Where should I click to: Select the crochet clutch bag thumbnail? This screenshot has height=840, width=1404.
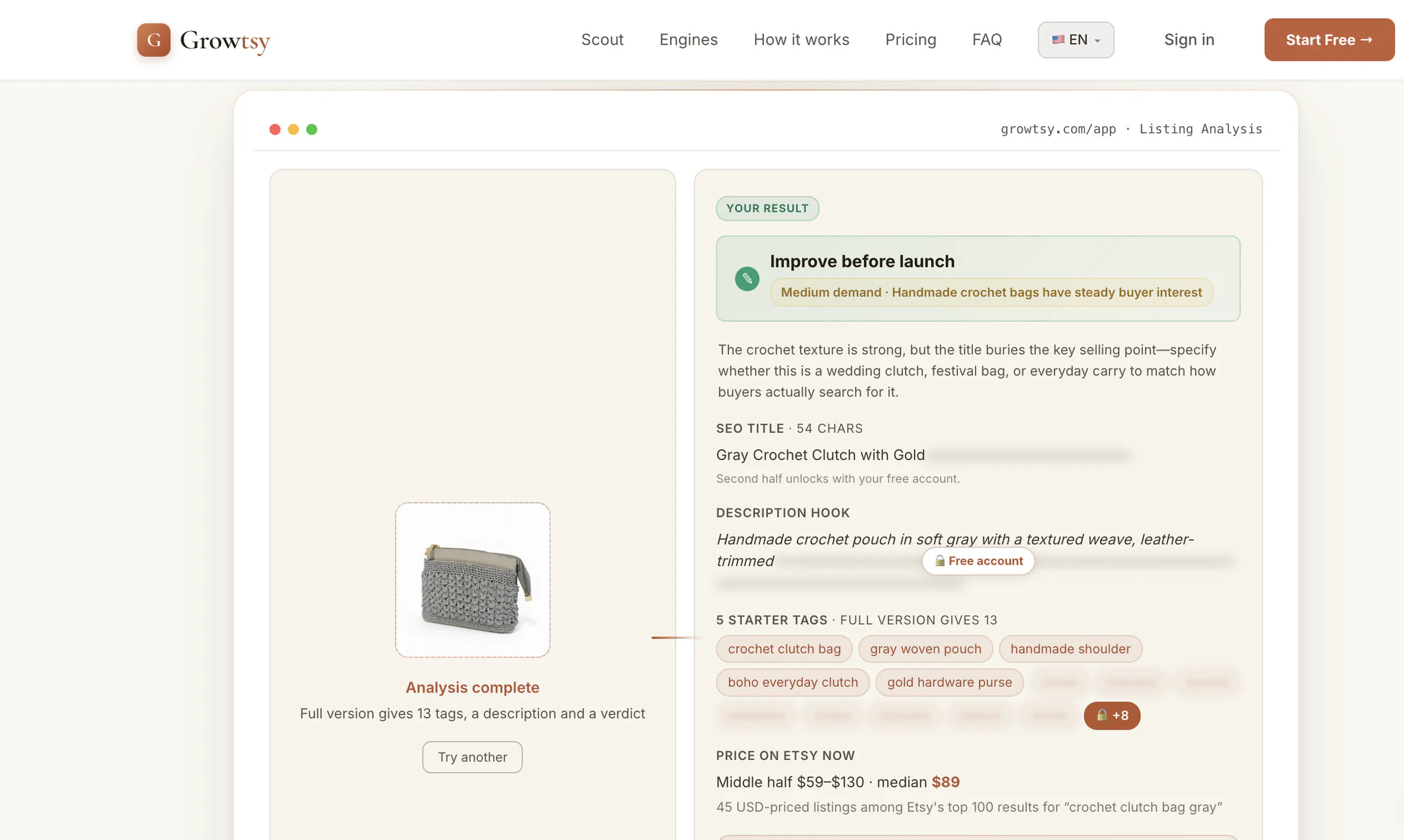[x=472, y=579]
